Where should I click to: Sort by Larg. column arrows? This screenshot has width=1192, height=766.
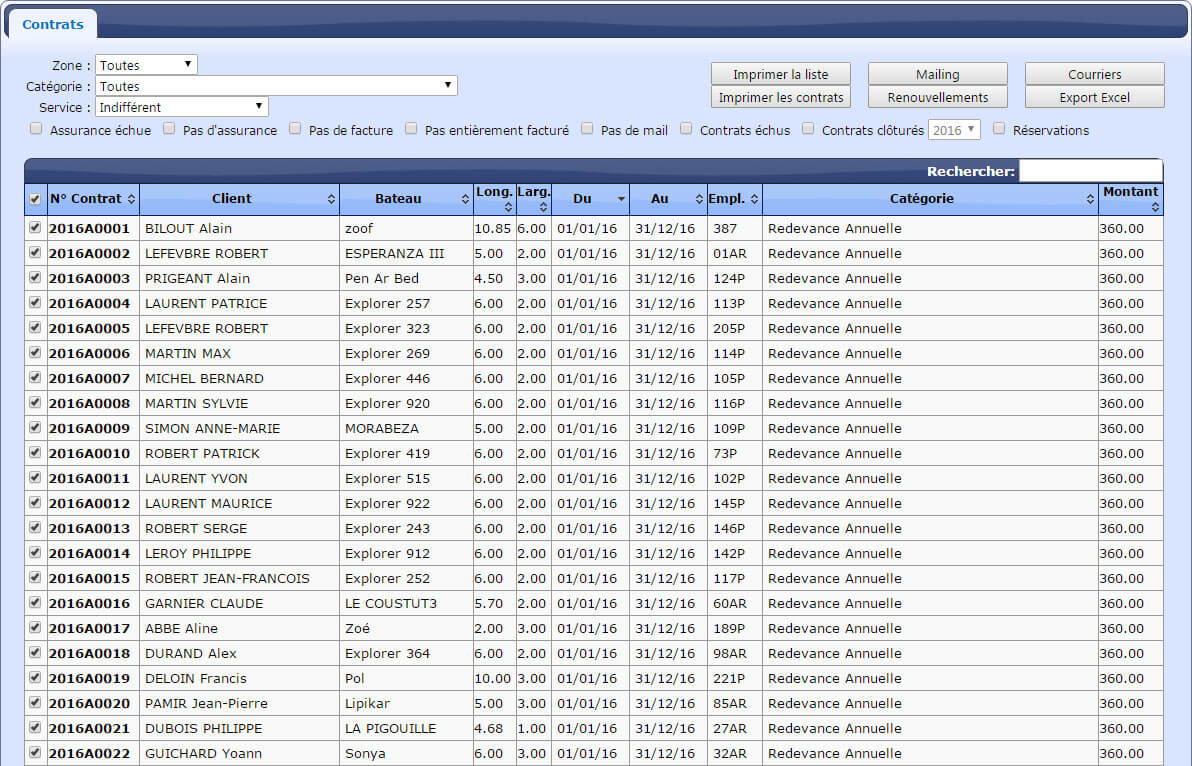pos(543,207)
